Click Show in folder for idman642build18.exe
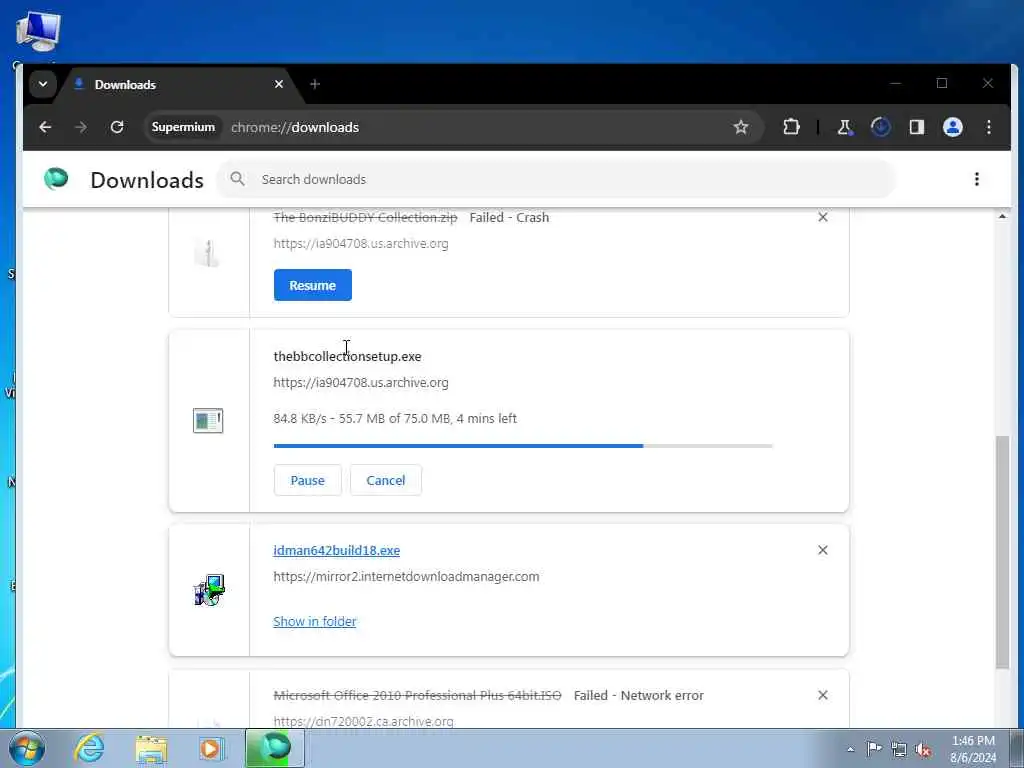This screenshot has width=1024, height=768. click(315, 621)
